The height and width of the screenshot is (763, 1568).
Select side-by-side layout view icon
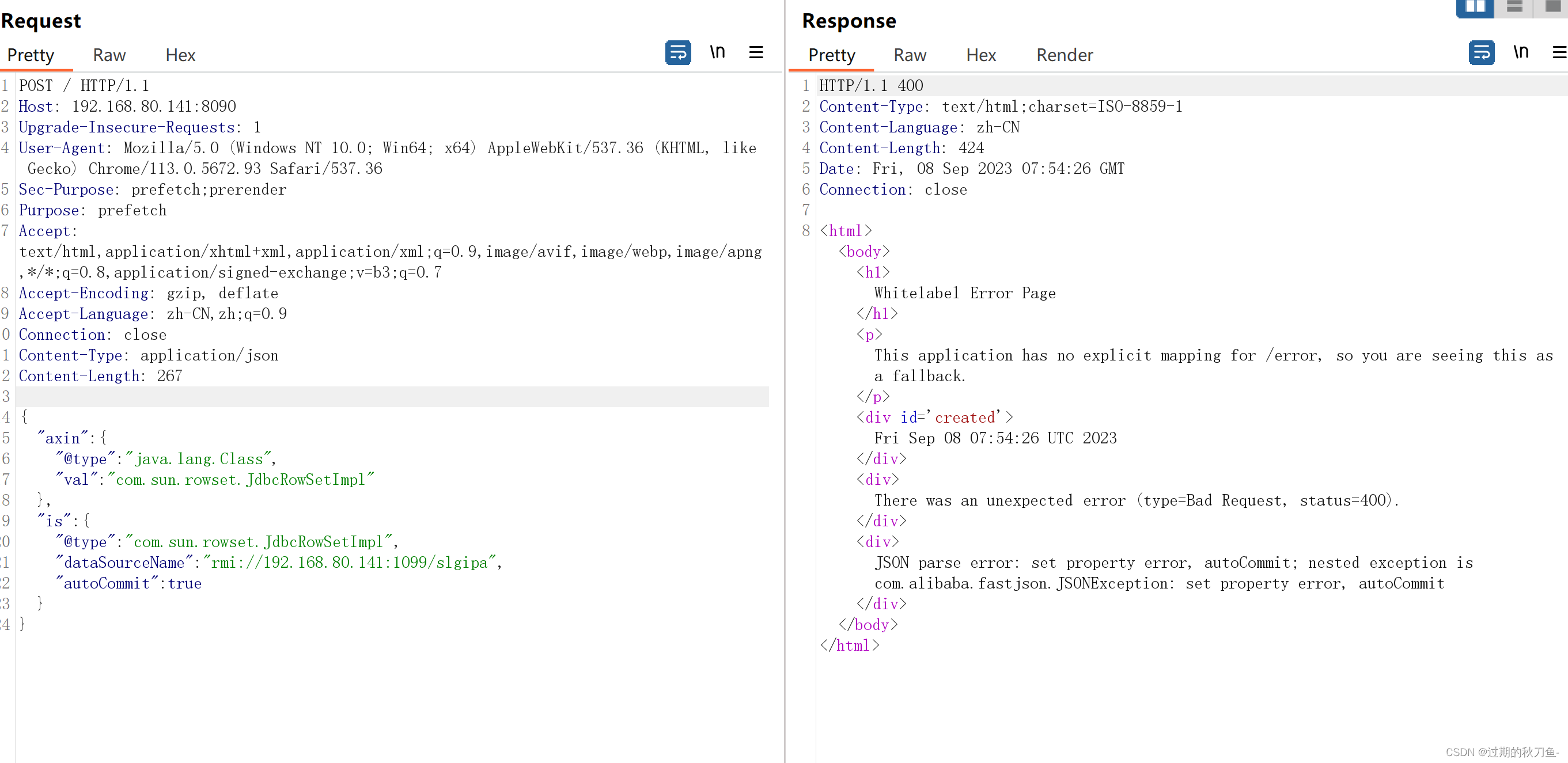click(1474, 7)
